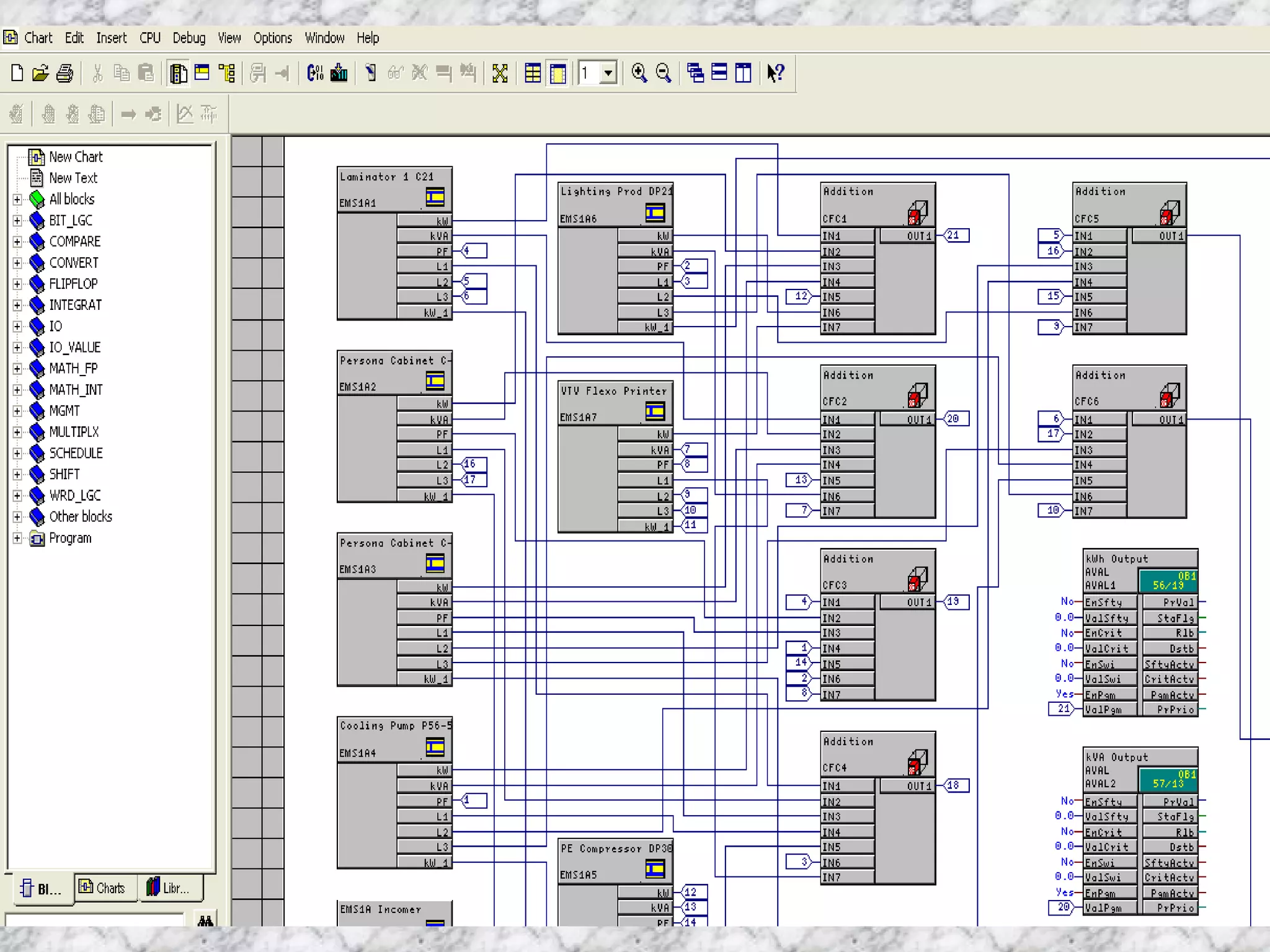Select New Text in the catalog
The image size is (1270, 952).
pos(73,178)
